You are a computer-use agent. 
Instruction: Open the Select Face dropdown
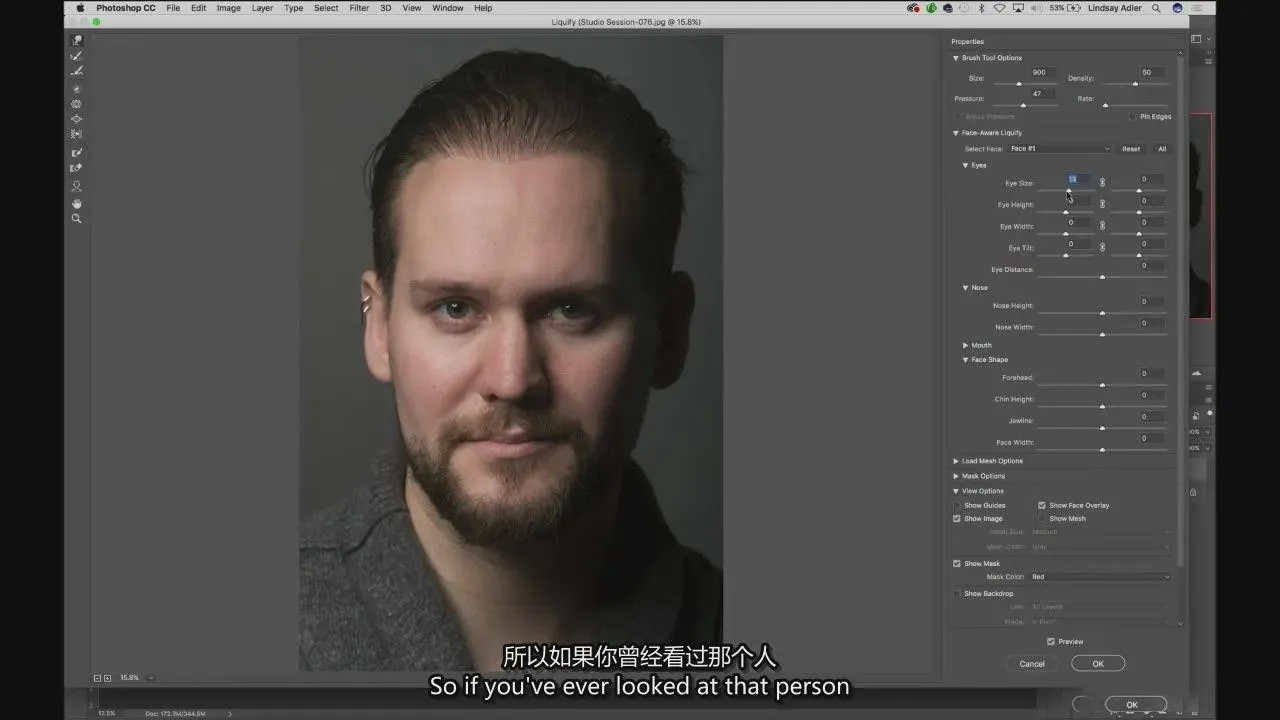click(x=1059, y=149)
